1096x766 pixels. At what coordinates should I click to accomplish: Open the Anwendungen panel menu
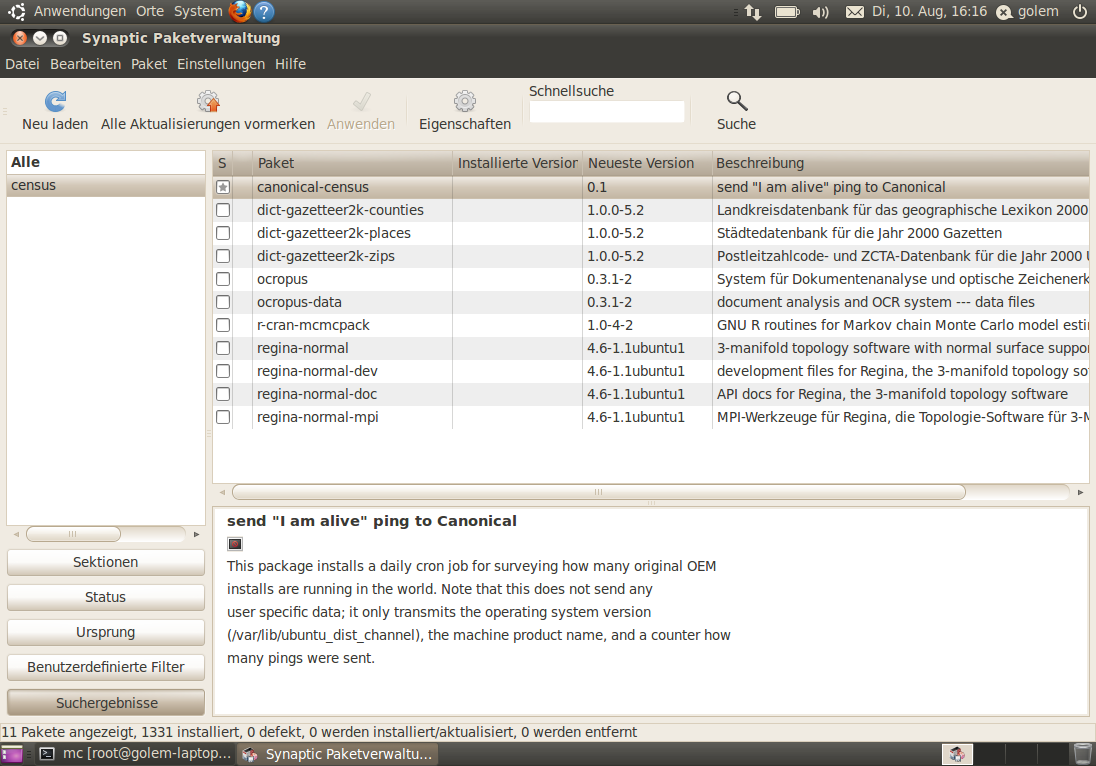tap(80, 11)
